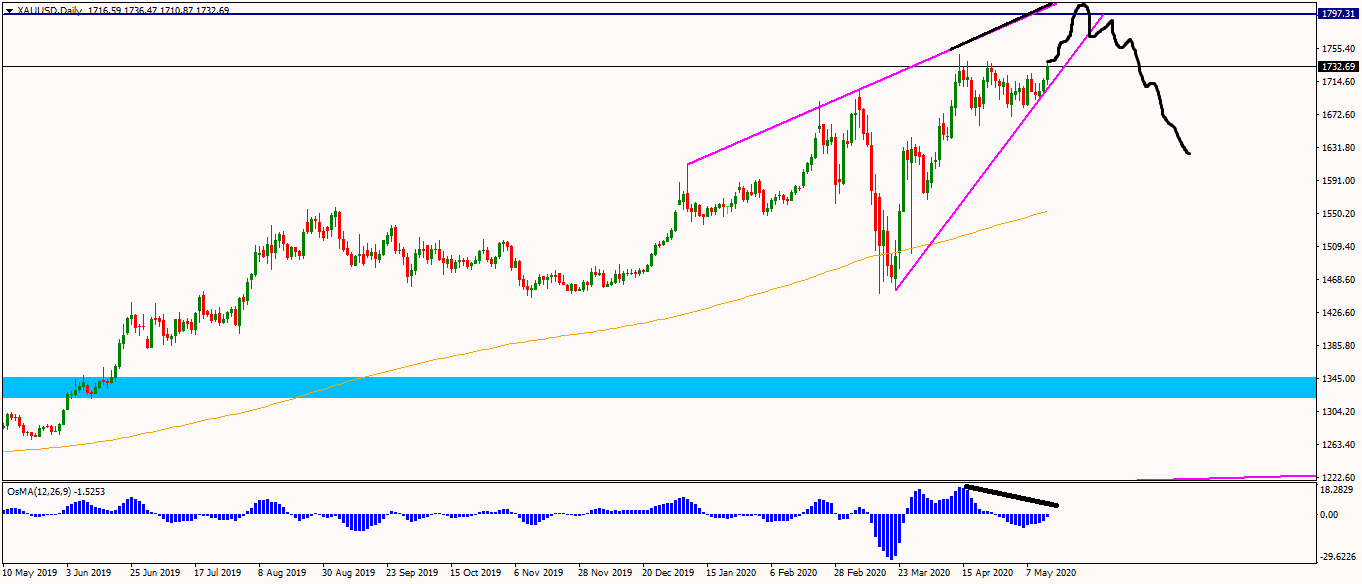Click the 1714.60 price axis label
1362x584 pixels.
coord(1339,82)
